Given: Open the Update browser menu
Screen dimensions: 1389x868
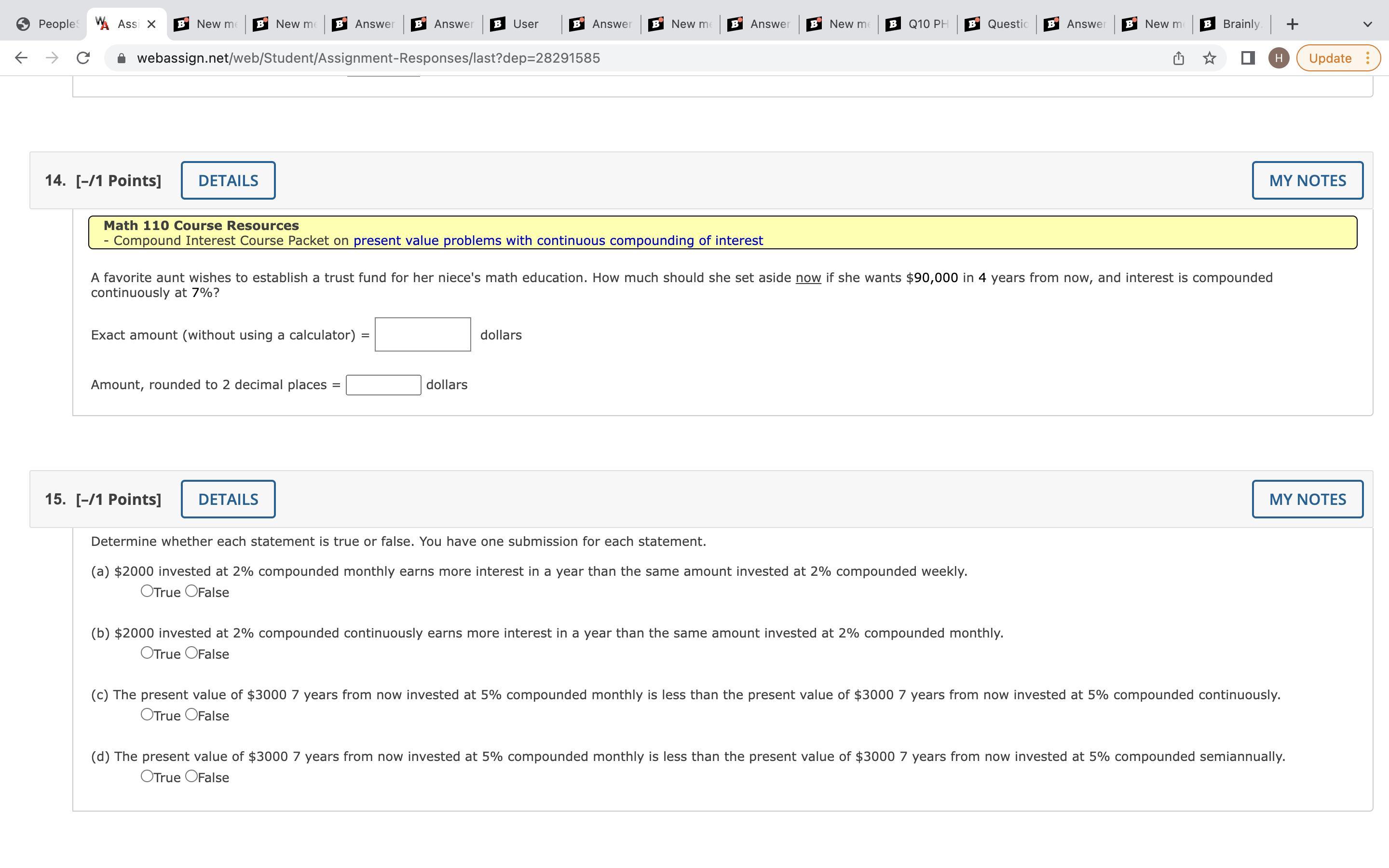Looking at the screenshot, I should pyautogui.click(x=1338, y=58).
